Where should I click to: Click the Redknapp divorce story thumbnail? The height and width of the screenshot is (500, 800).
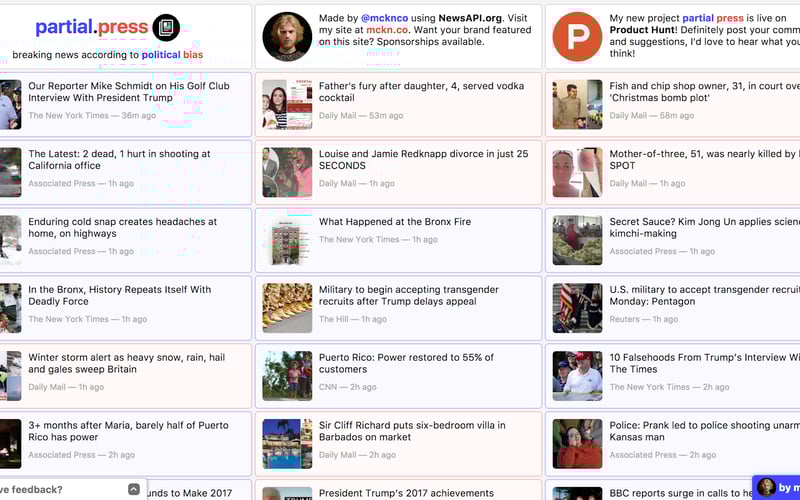coord(287,172)
